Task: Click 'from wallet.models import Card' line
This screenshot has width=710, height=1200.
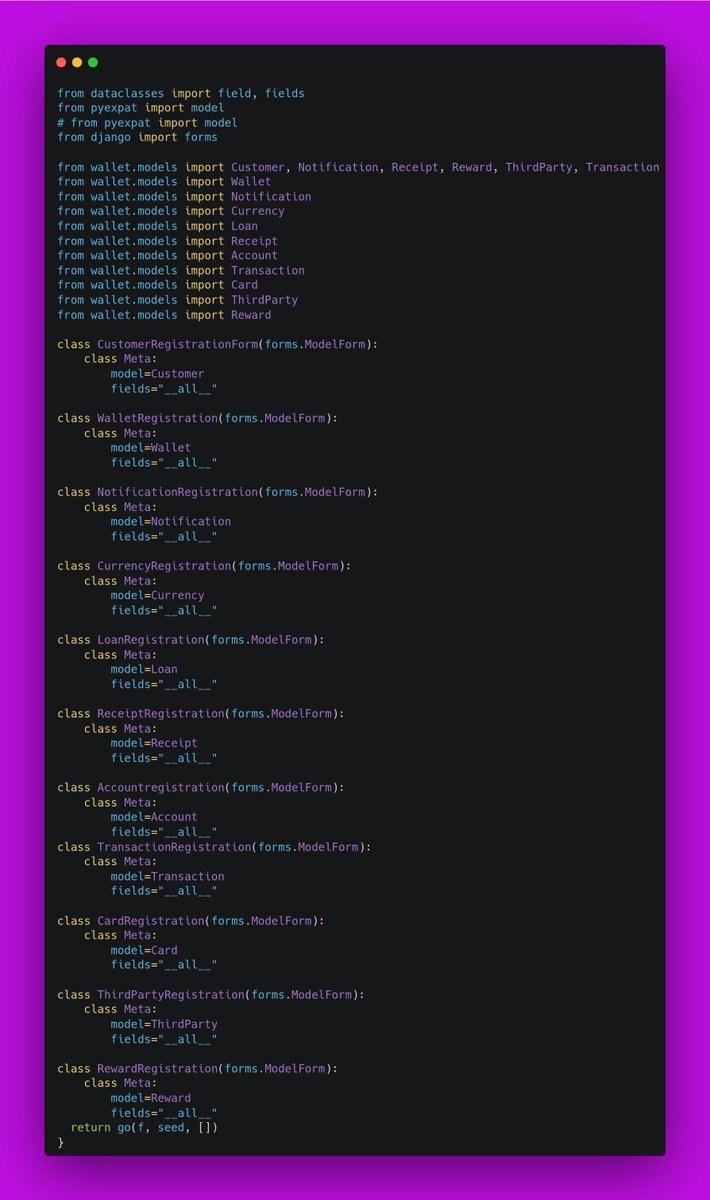Action: tap(157, 285)
